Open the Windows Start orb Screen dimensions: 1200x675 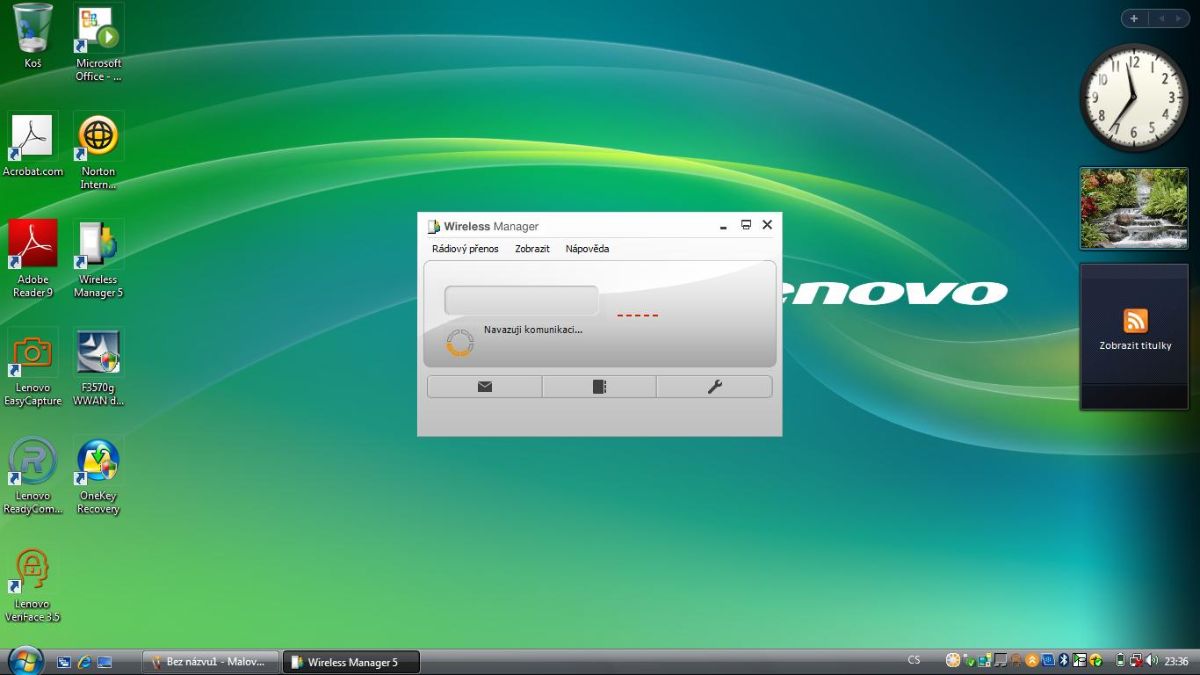tap(25, 660)
